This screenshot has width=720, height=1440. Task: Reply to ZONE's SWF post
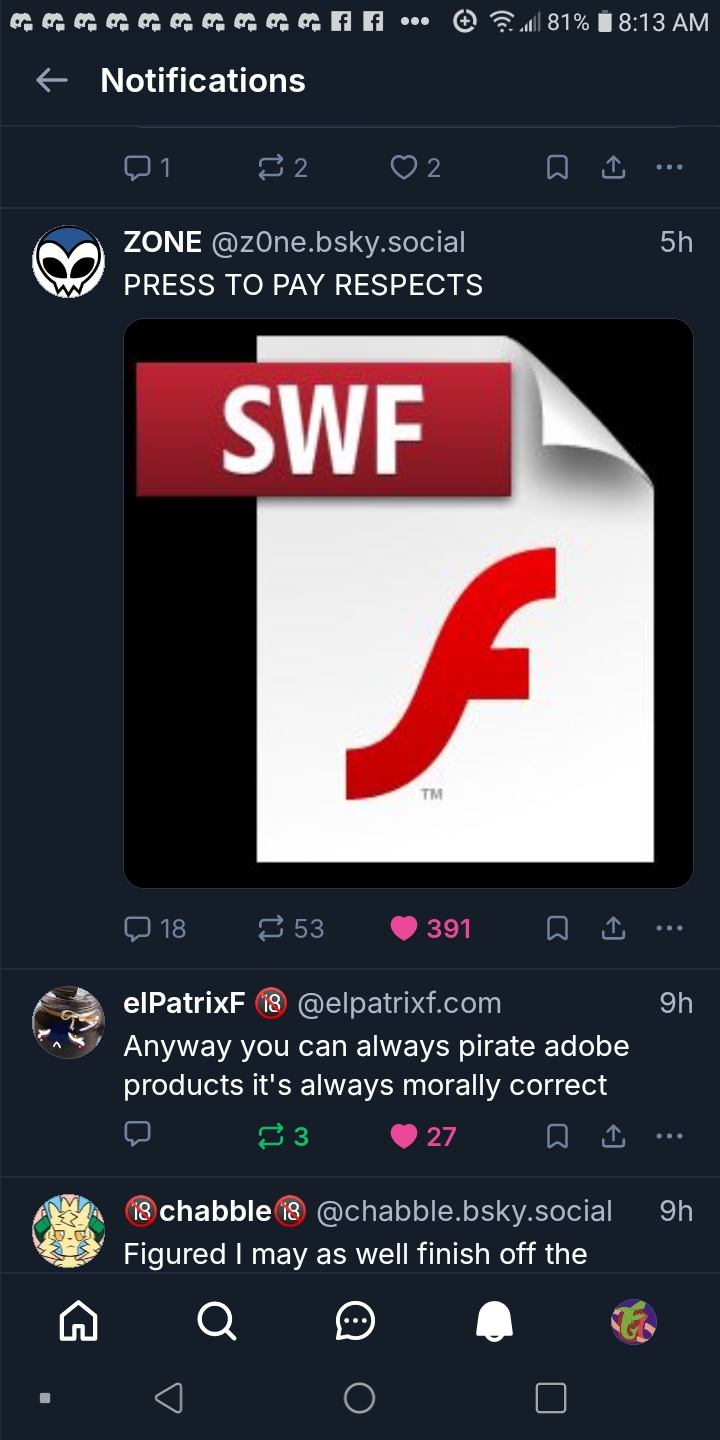138,929
